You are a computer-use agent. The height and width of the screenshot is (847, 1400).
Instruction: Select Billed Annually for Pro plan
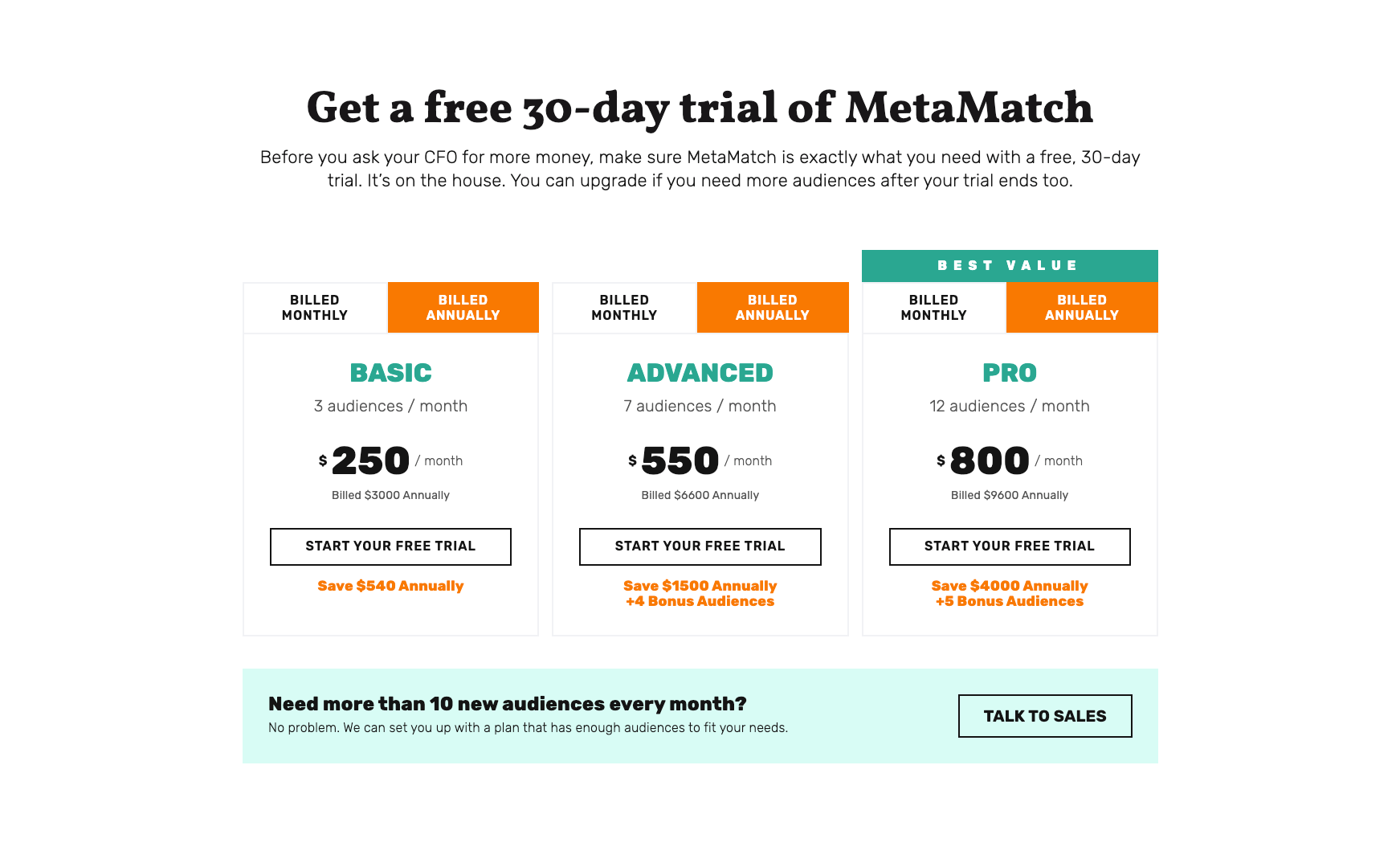[x=1082, y=308]
